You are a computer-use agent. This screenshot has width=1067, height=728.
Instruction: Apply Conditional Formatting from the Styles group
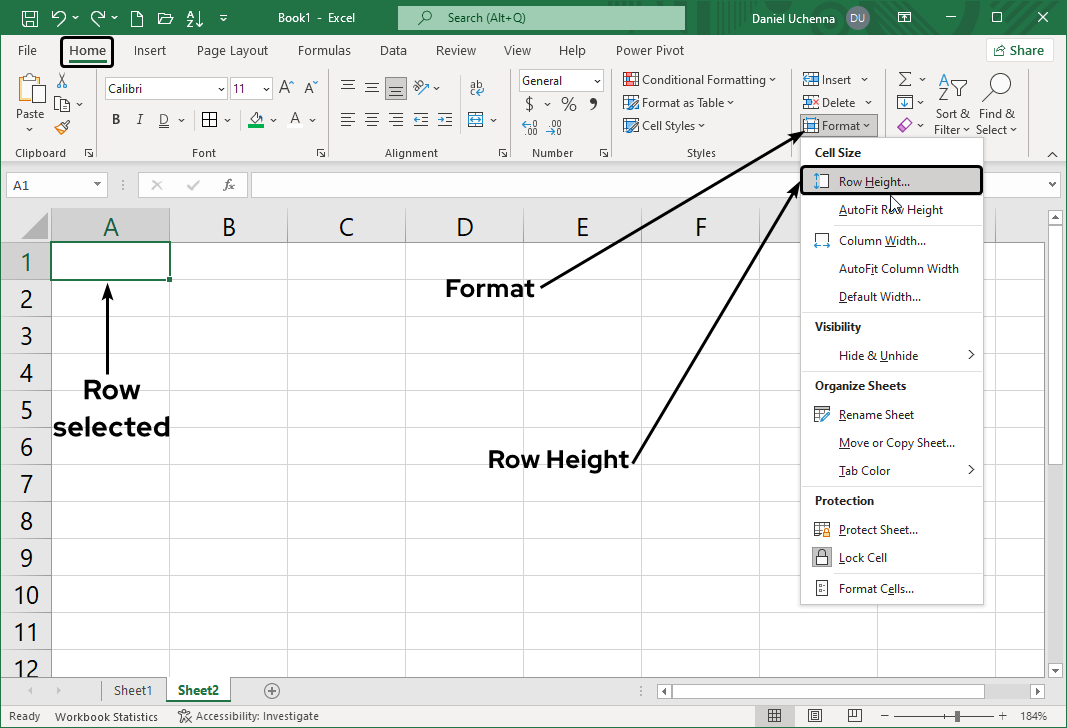[x=700, y=79]
